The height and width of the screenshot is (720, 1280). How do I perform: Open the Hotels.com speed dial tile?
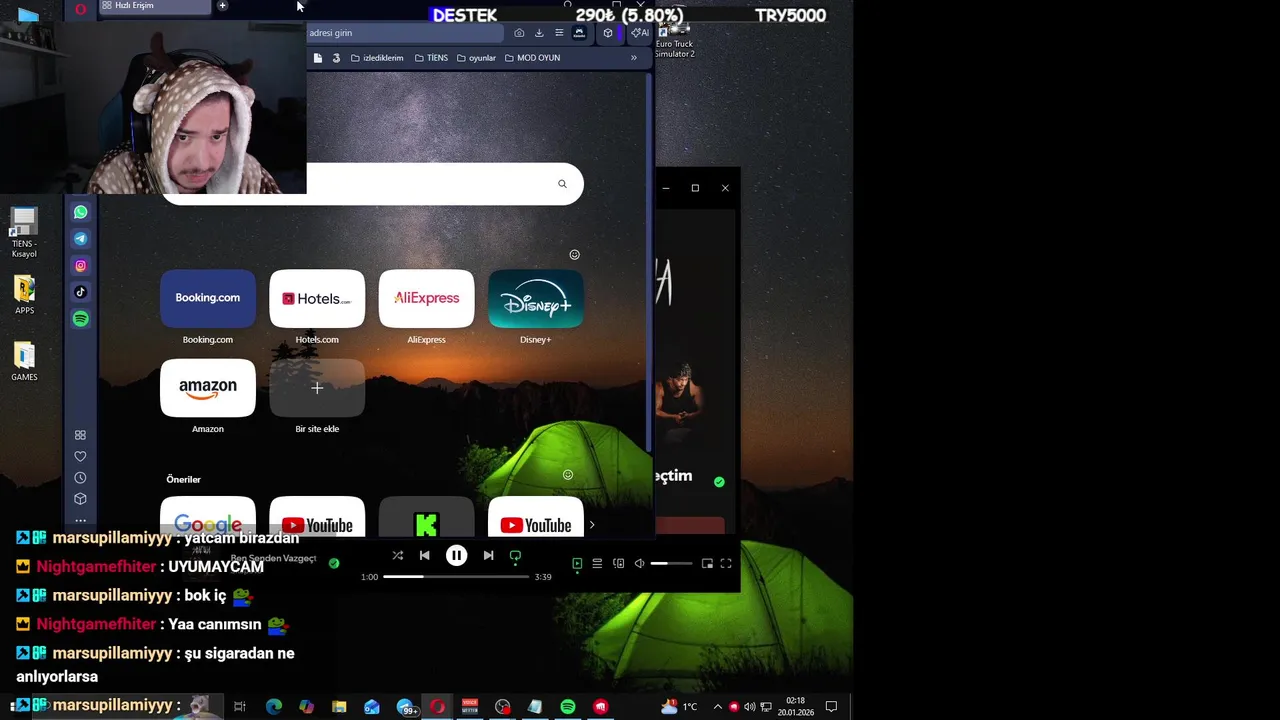[x=317, y=298]
